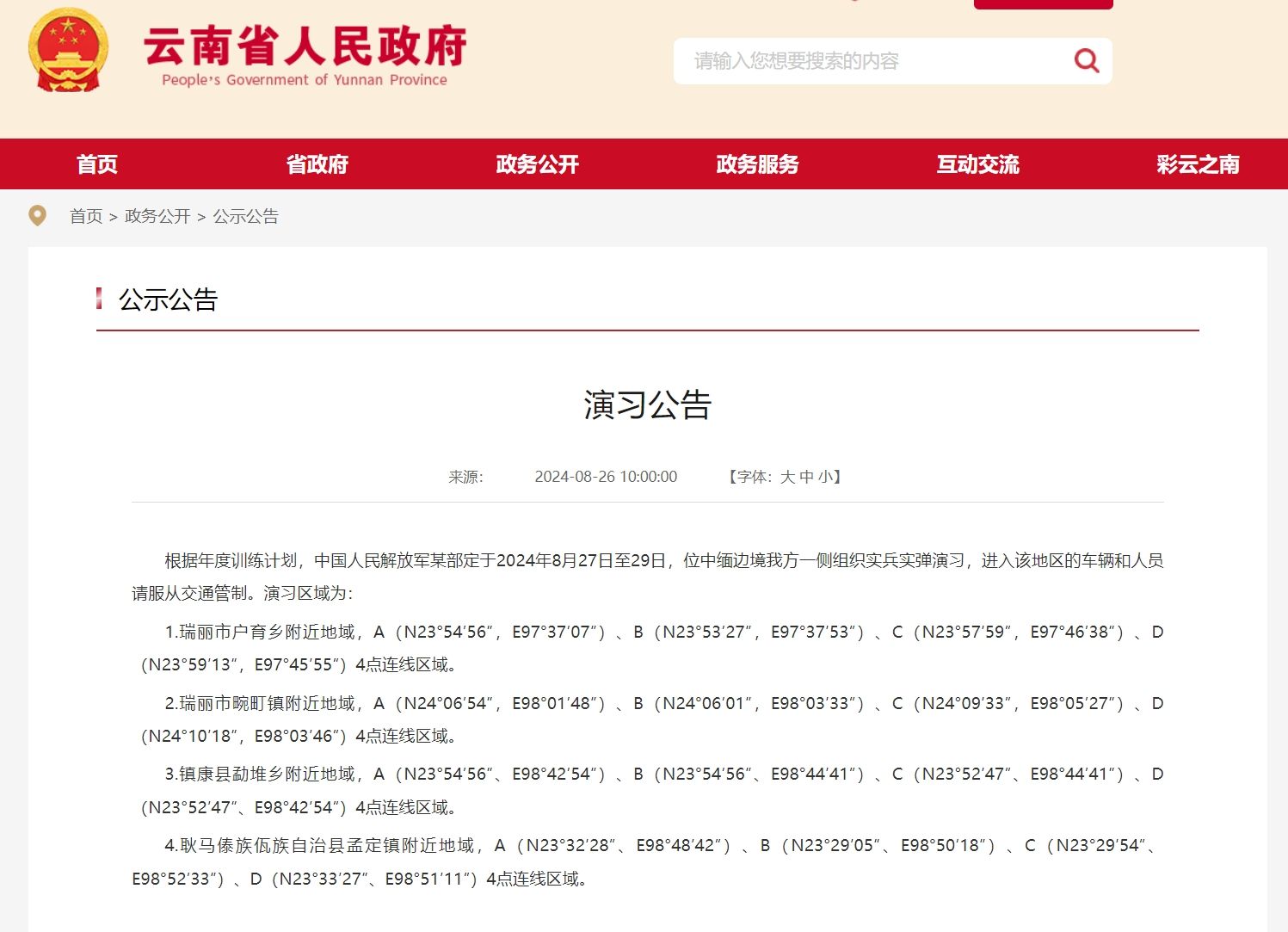Go to the 省政府 navigation tab
1288x932 pixels.
click(317, 164)
